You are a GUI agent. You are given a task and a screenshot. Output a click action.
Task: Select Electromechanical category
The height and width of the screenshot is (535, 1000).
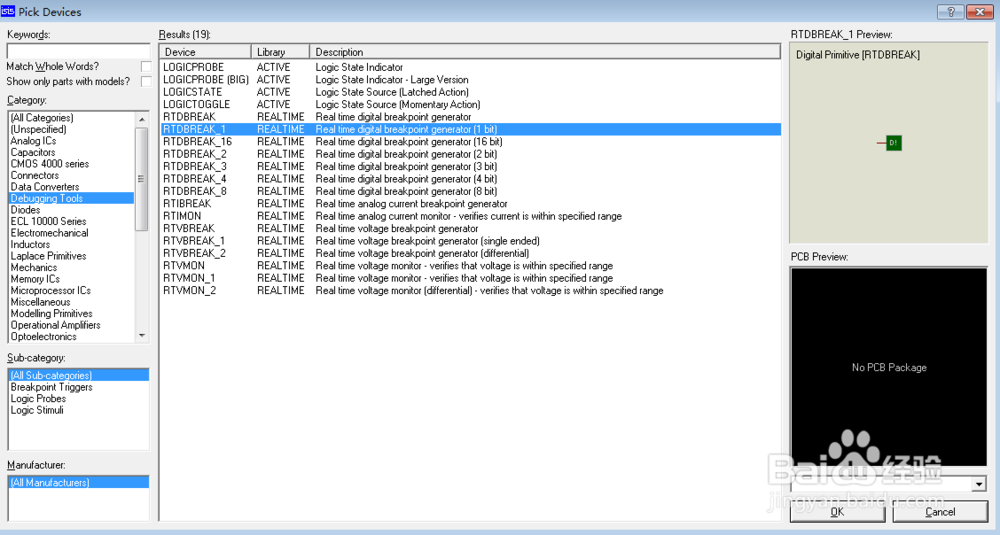[71, 233]
